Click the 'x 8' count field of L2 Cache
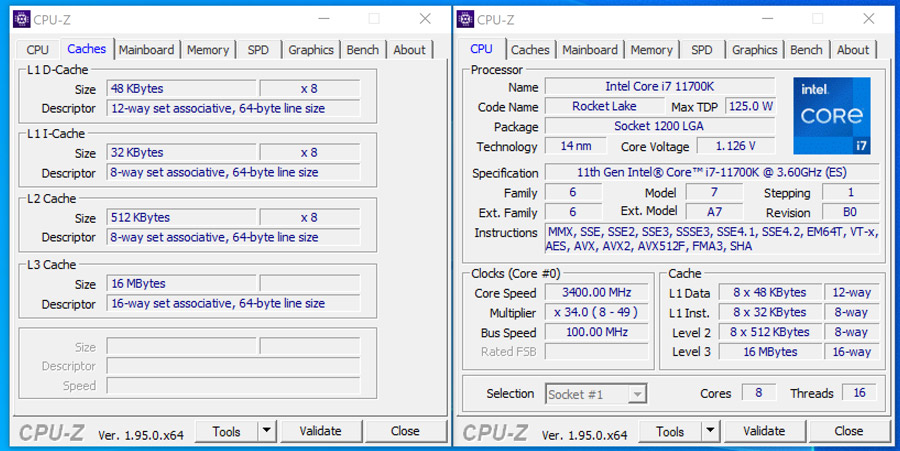 click(310, 217)
